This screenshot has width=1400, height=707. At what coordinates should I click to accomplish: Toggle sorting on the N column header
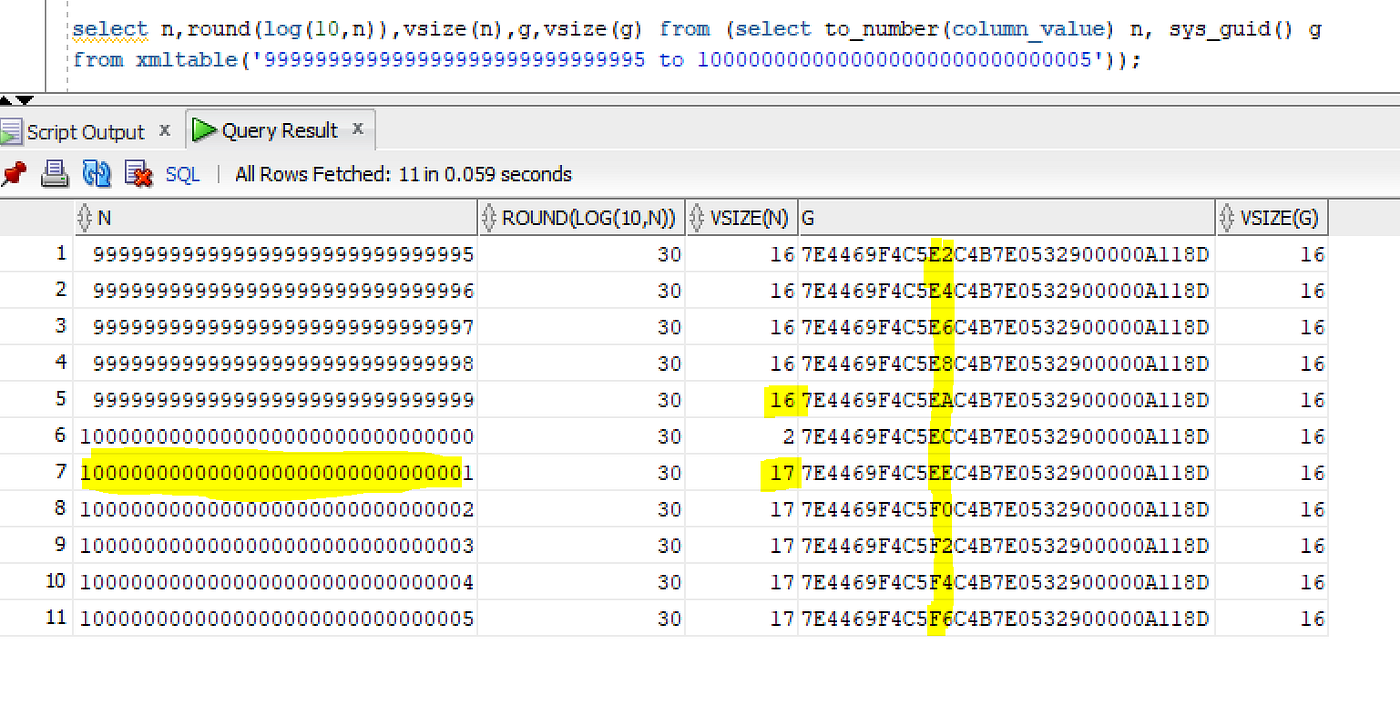[x=82, y=217]
